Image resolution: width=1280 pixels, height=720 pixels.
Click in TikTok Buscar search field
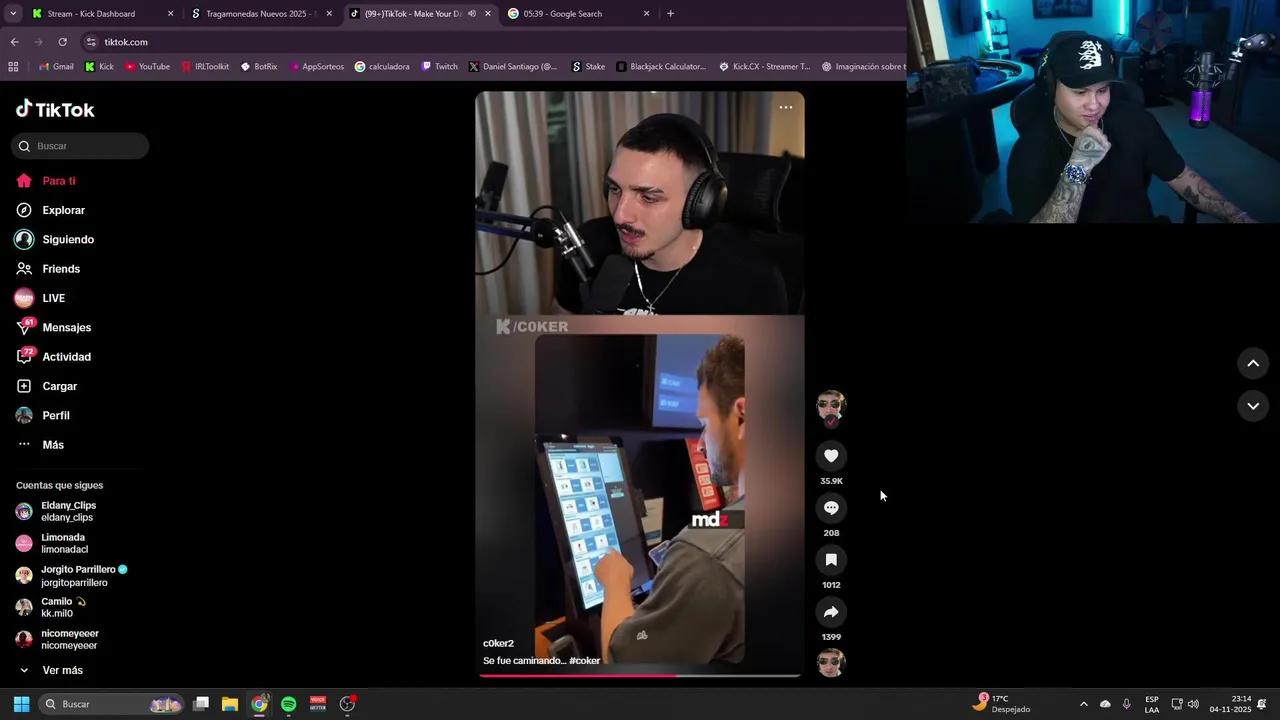[x=80, y=146]
